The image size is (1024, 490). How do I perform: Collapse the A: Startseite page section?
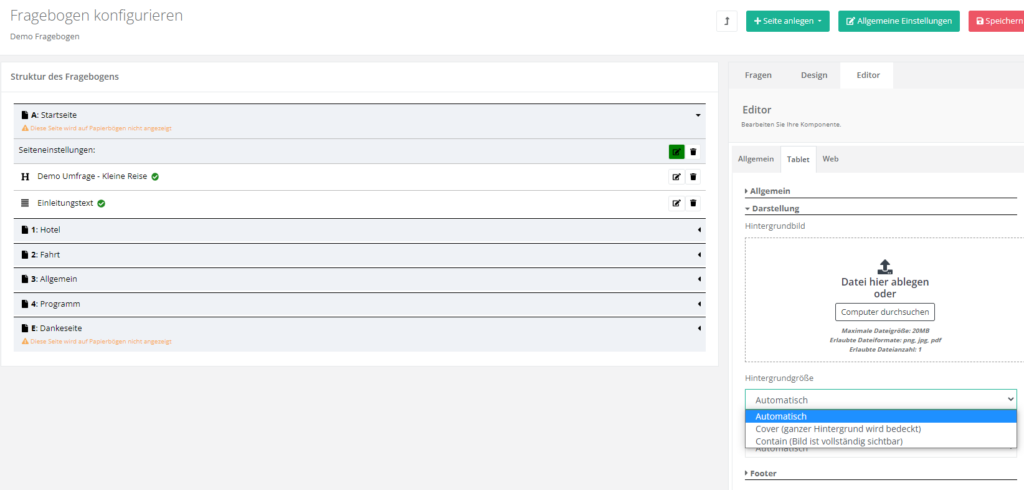[x=698, y=115]
